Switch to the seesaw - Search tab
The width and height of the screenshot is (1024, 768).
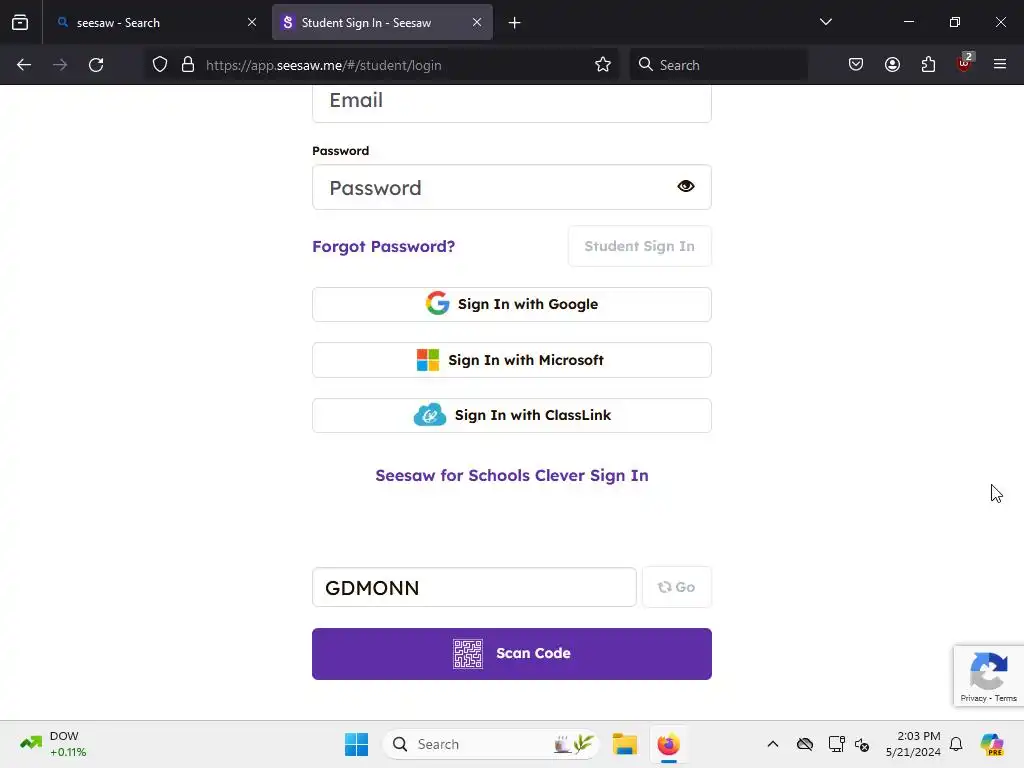click(x=157, y=22)
